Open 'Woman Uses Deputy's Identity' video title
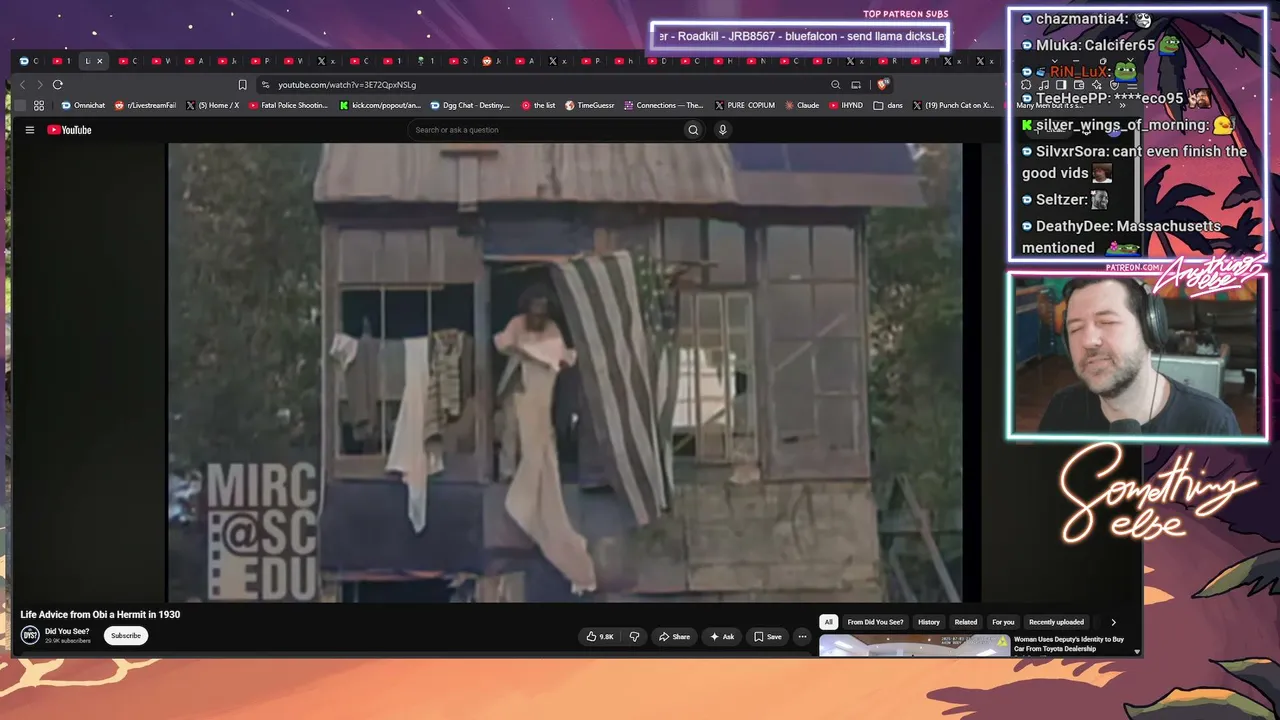 coord(1069,644)
